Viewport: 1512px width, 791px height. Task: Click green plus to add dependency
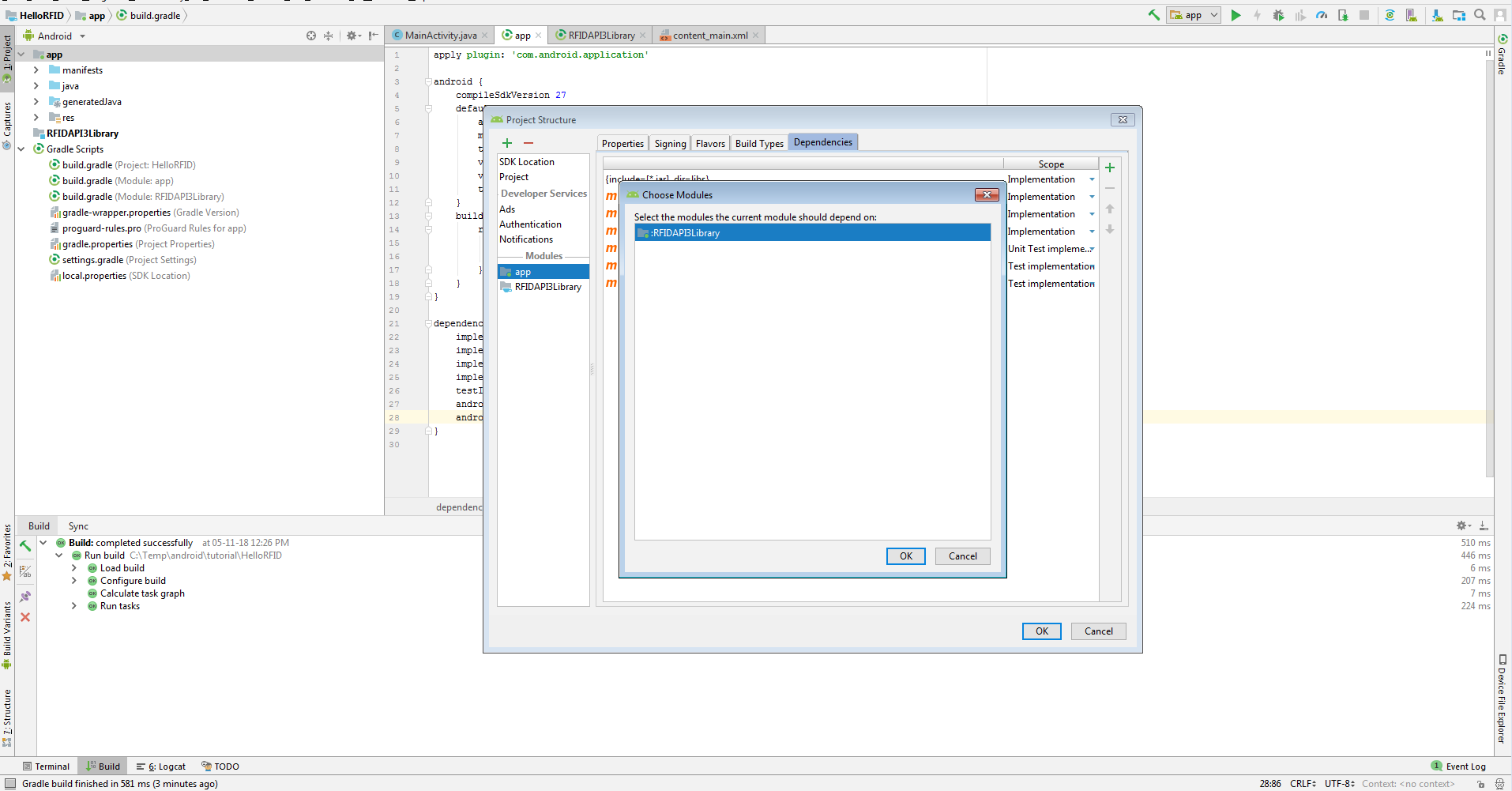(x=1110, y=168)
